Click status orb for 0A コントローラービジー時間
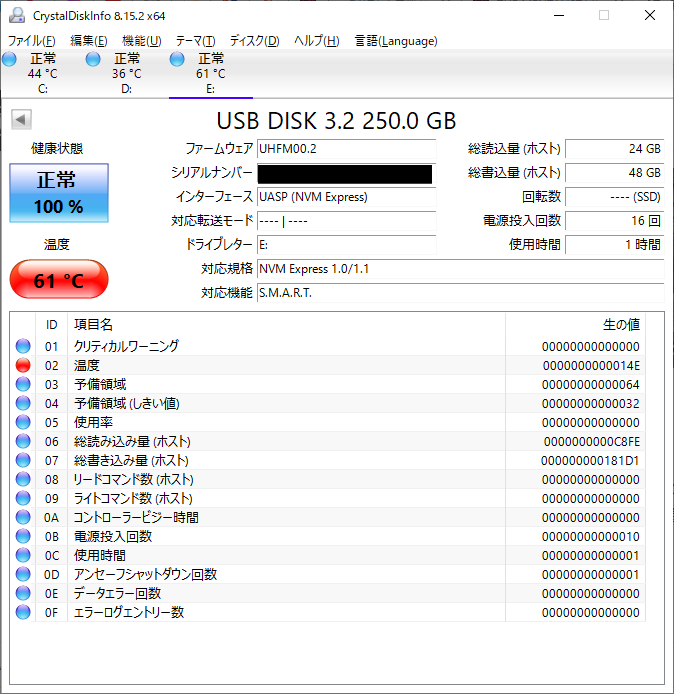Viewport: 674px width, 694px height. (23, 517)
